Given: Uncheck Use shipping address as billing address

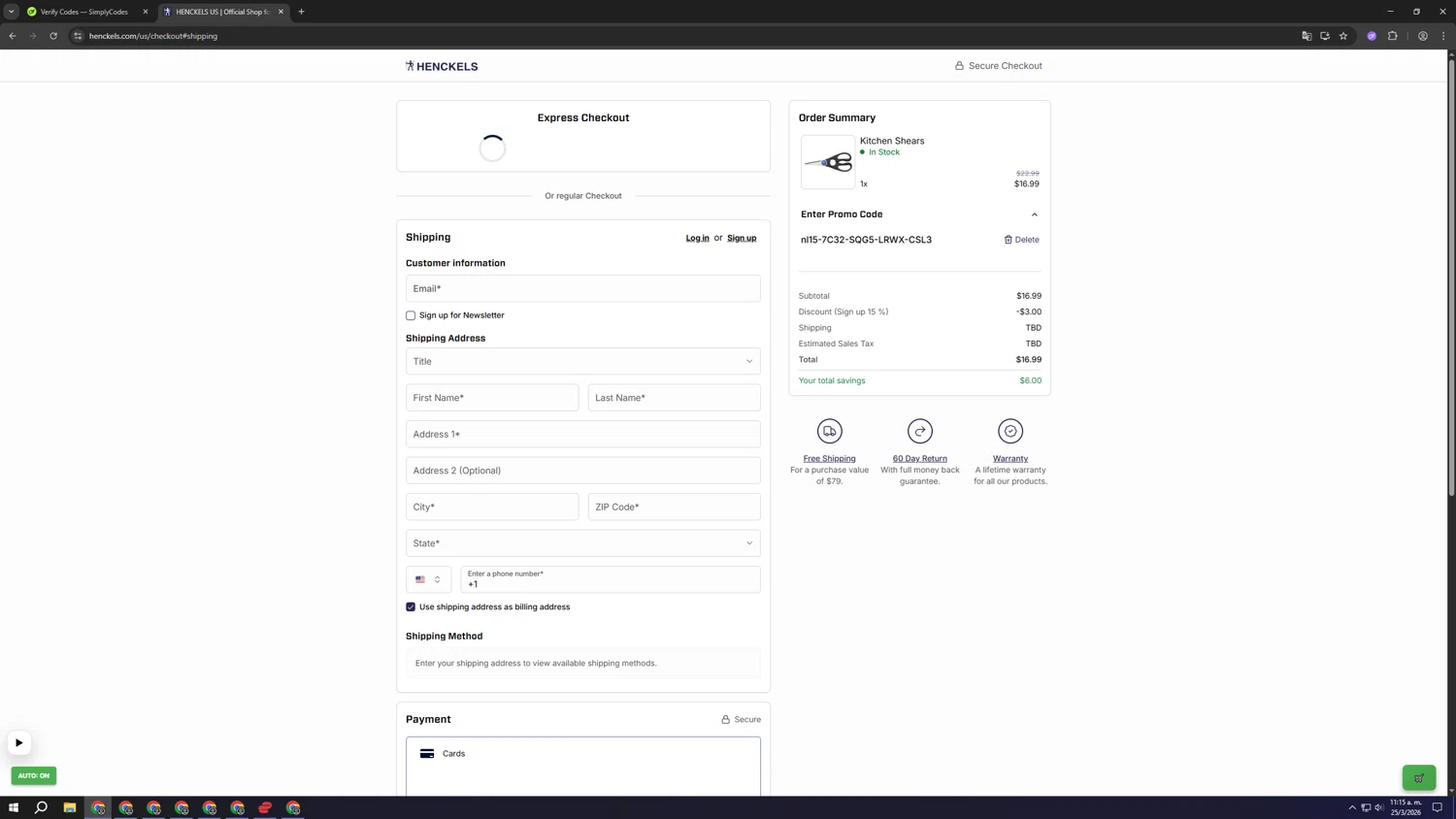Looking at the screenshot, I should 411,607.
